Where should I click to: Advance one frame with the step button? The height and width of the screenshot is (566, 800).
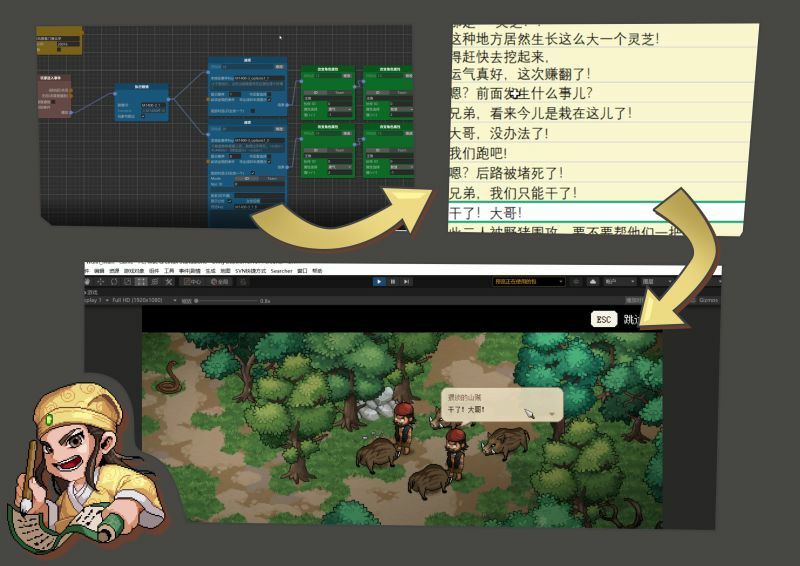click(x=406, y=282)
